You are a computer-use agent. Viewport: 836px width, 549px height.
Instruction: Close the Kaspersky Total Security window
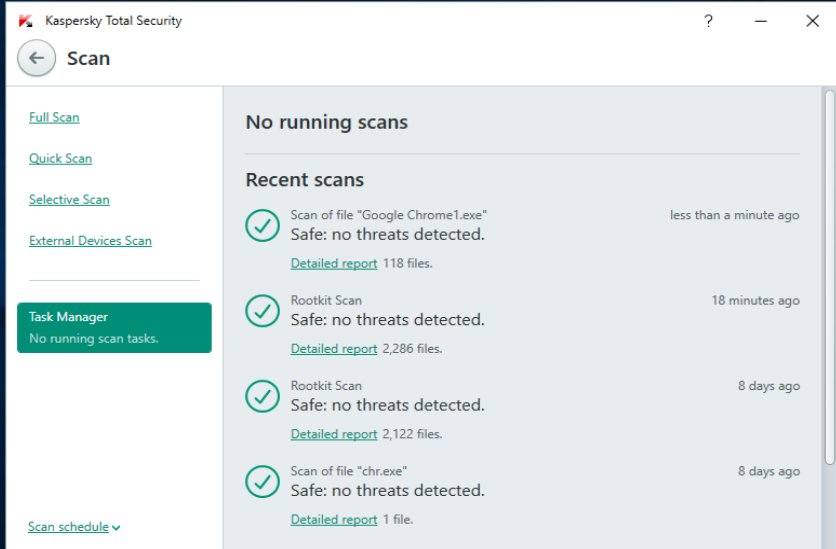tap(812, 21)
